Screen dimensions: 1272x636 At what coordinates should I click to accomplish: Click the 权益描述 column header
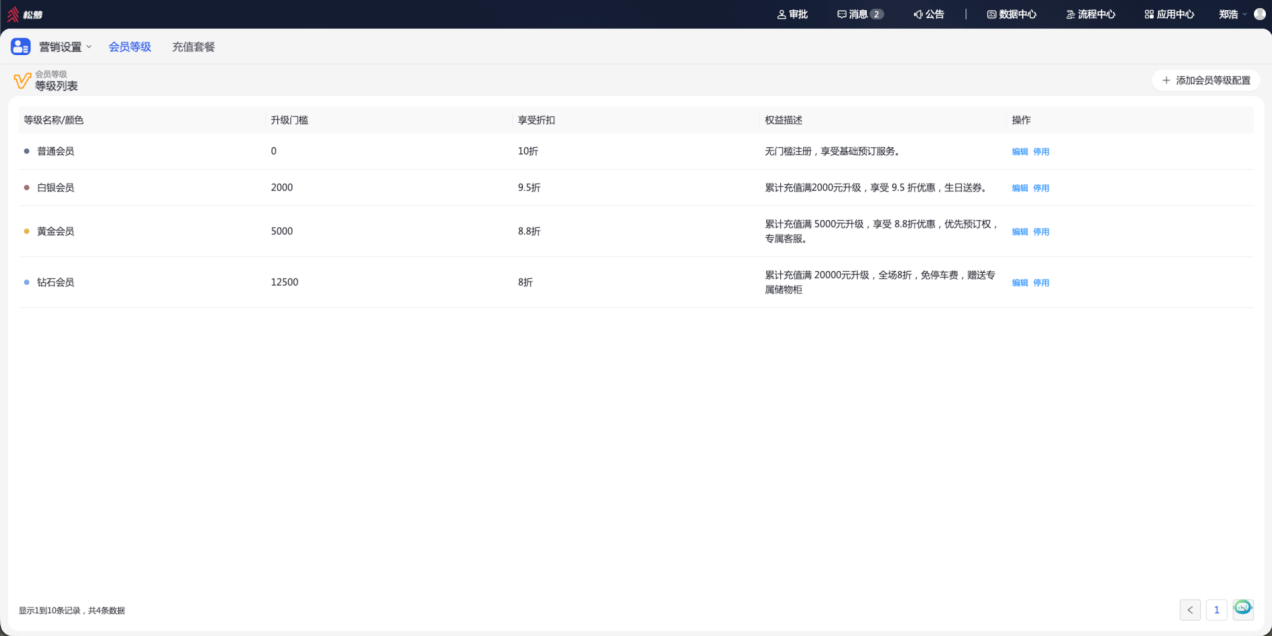784,120
